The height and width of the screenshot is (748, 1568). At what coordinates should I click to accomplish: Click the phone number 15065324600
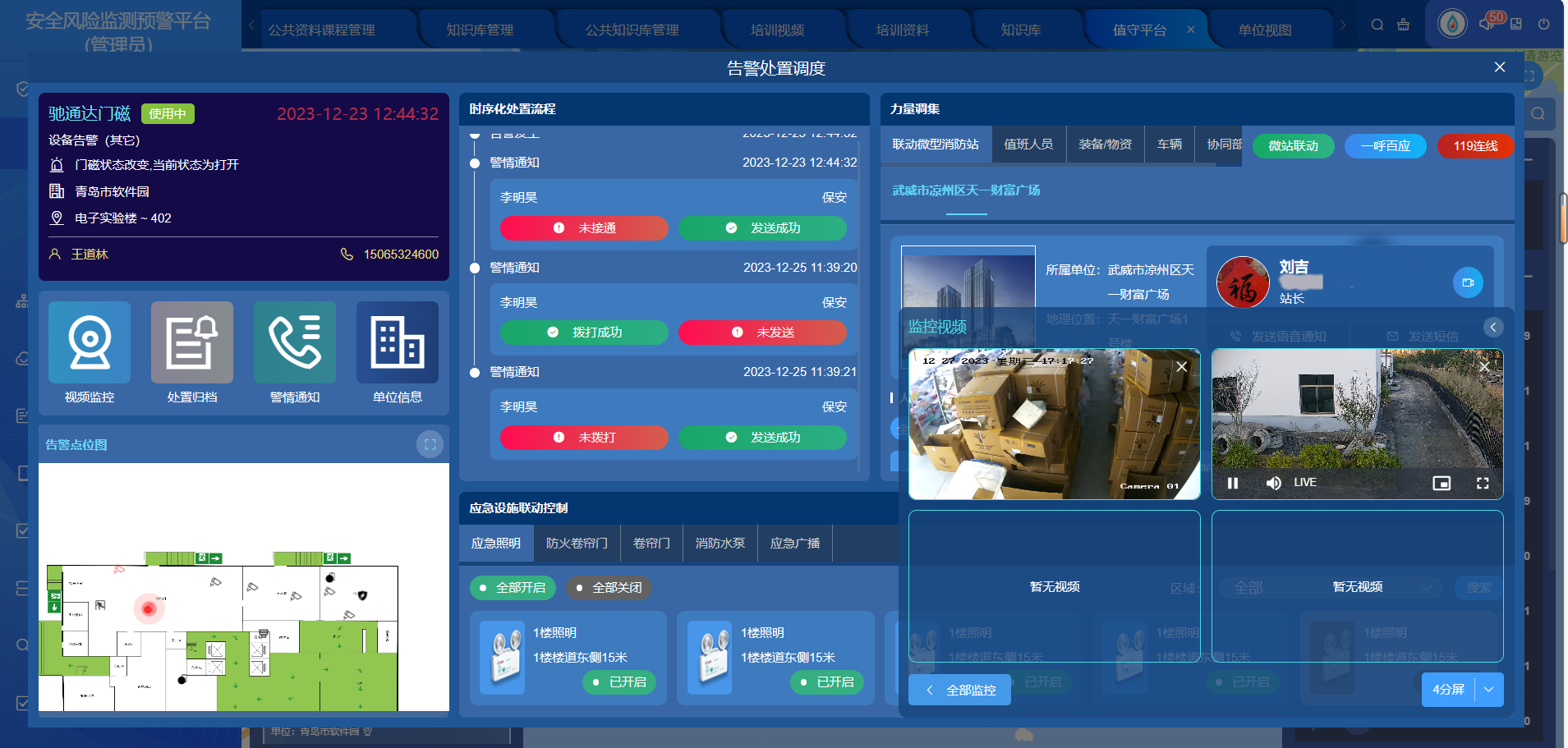(x=401, y=255)
